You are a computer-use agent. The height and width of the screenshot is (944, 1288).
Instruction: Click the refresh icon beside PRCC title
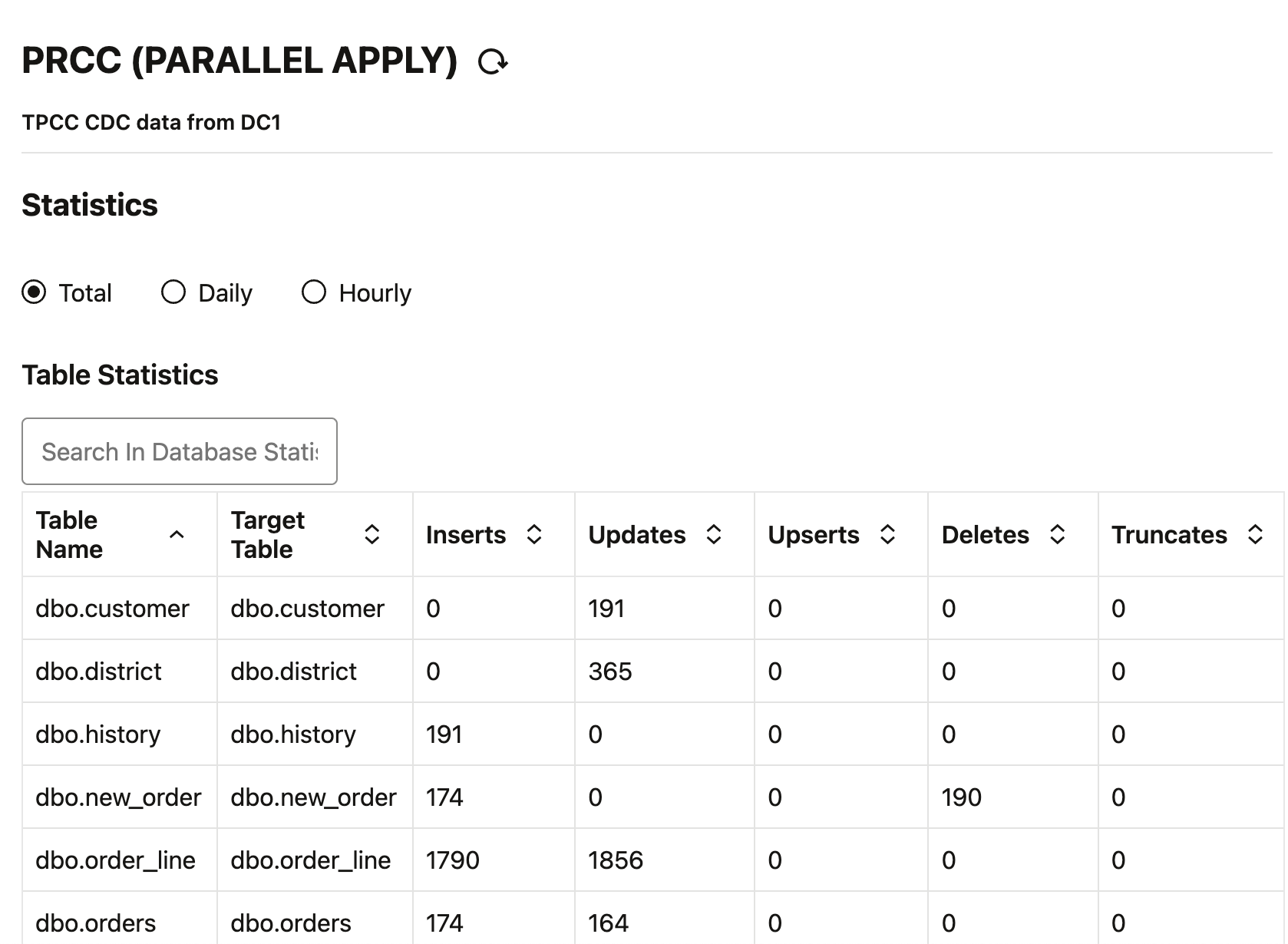[492, 61]
